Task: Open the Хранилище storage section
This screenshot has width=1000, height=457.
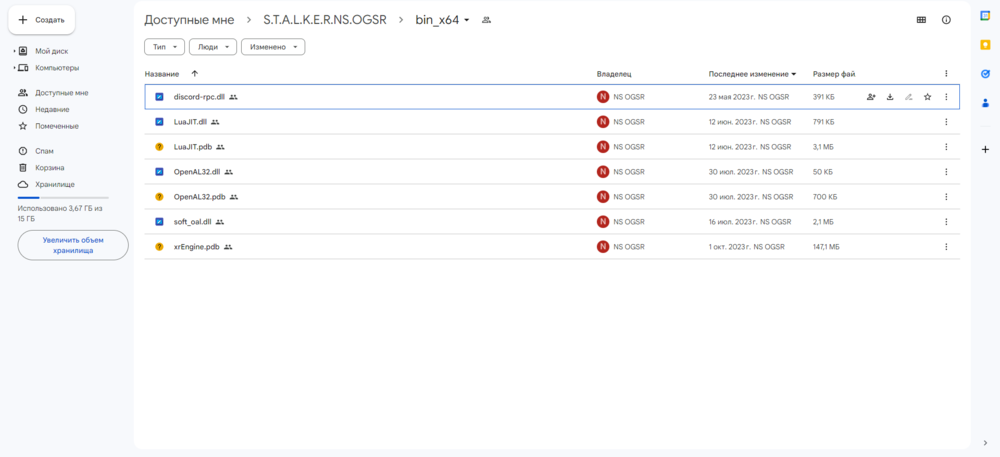Action: coord(55,184)
